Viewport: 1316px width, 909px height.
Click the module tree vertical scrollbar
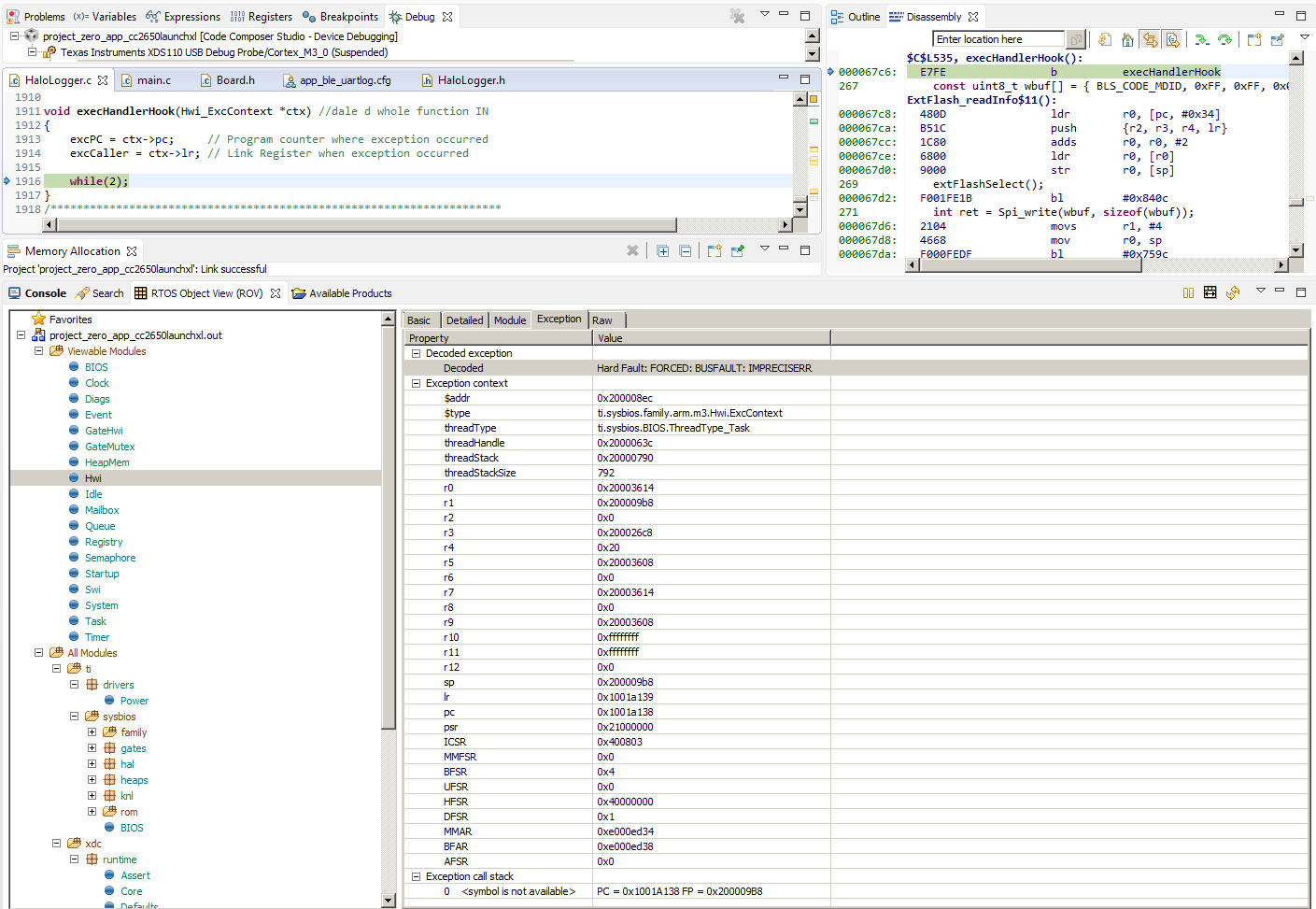pyautogui.click(x=389, y=612)
